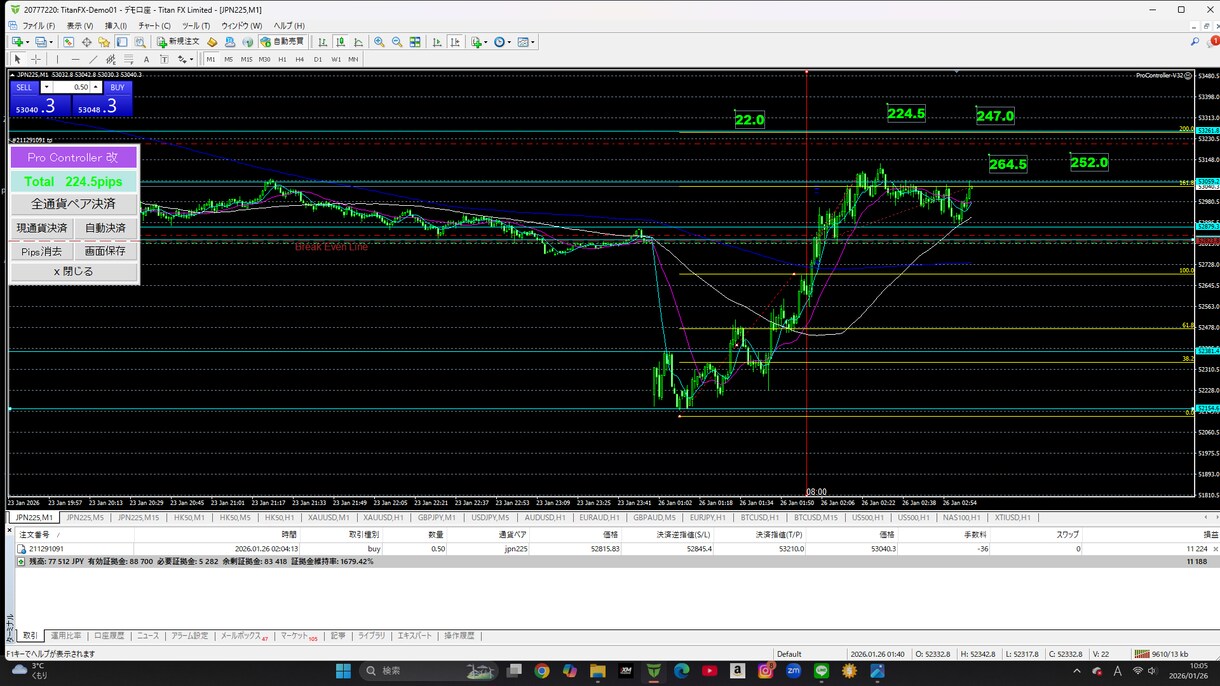
Task: Draw a vertical line on chart
Action: pos(57,59)
